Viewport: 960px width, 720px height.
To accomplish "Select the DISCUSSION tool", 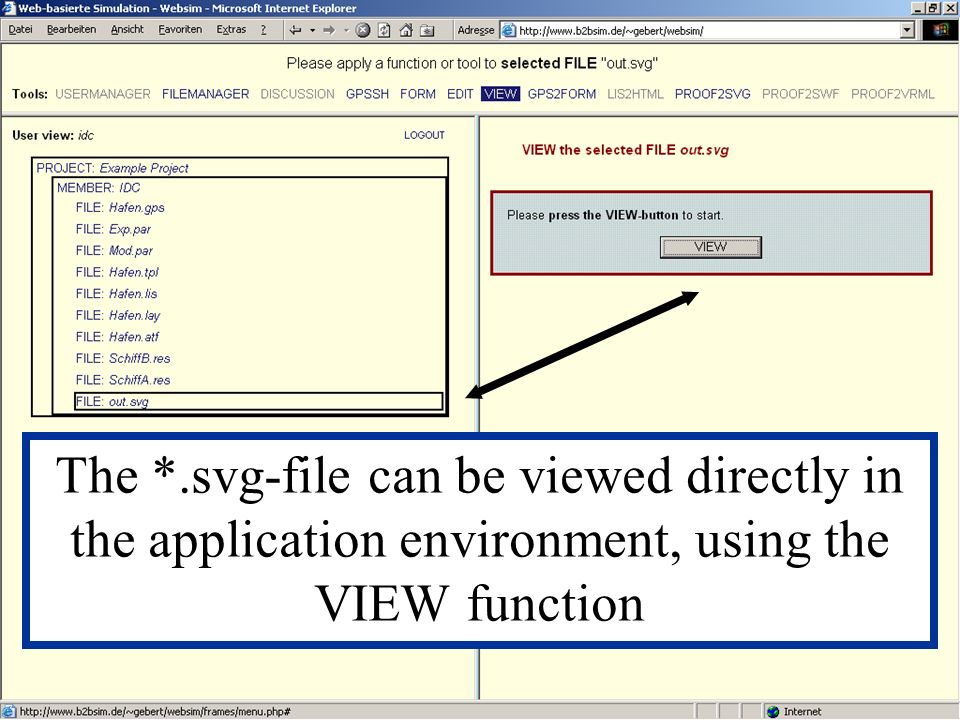I will 298,94.
